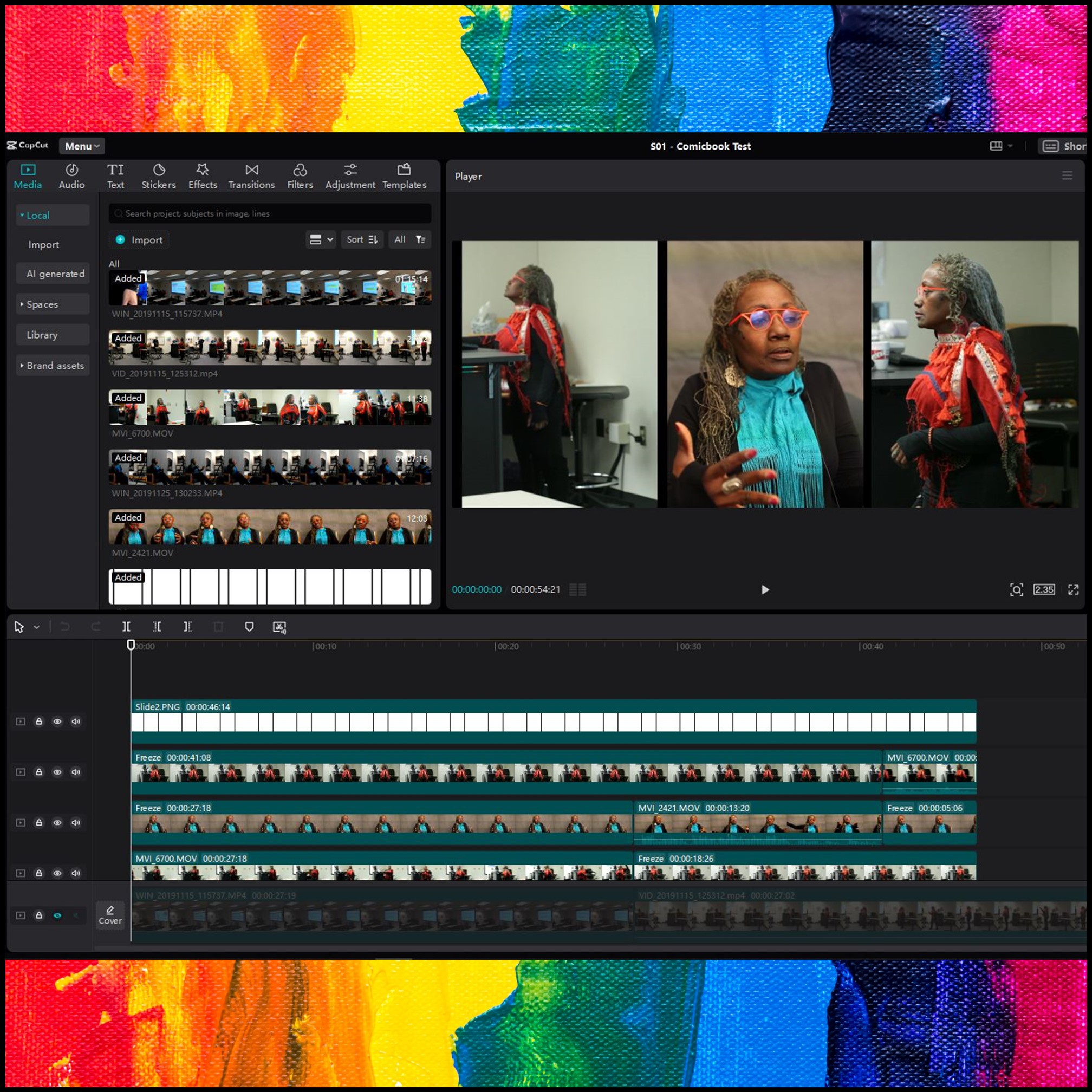This screenshot has height=1092, width=1092.
Task: Mute the Slide2.PNG track audio
Action: pos(76,721)
